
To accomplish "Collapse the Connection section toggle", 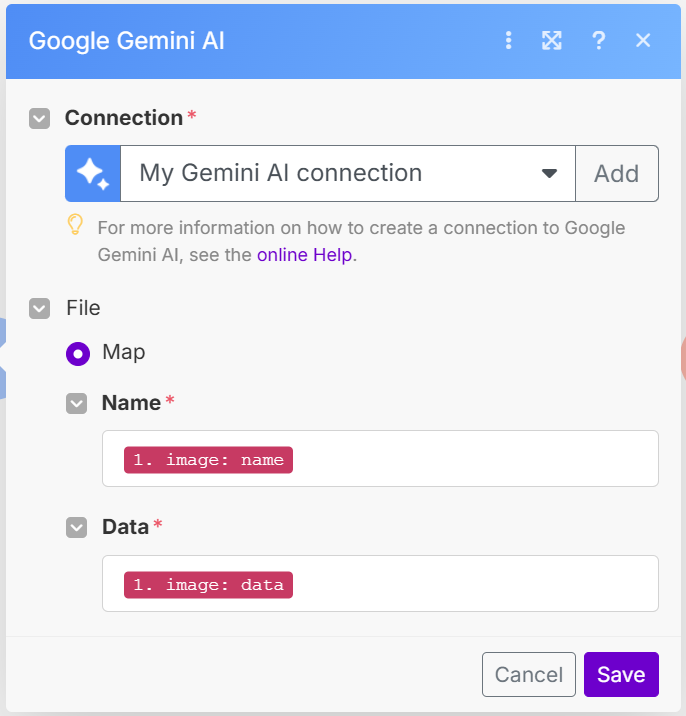I will (40, 119).
